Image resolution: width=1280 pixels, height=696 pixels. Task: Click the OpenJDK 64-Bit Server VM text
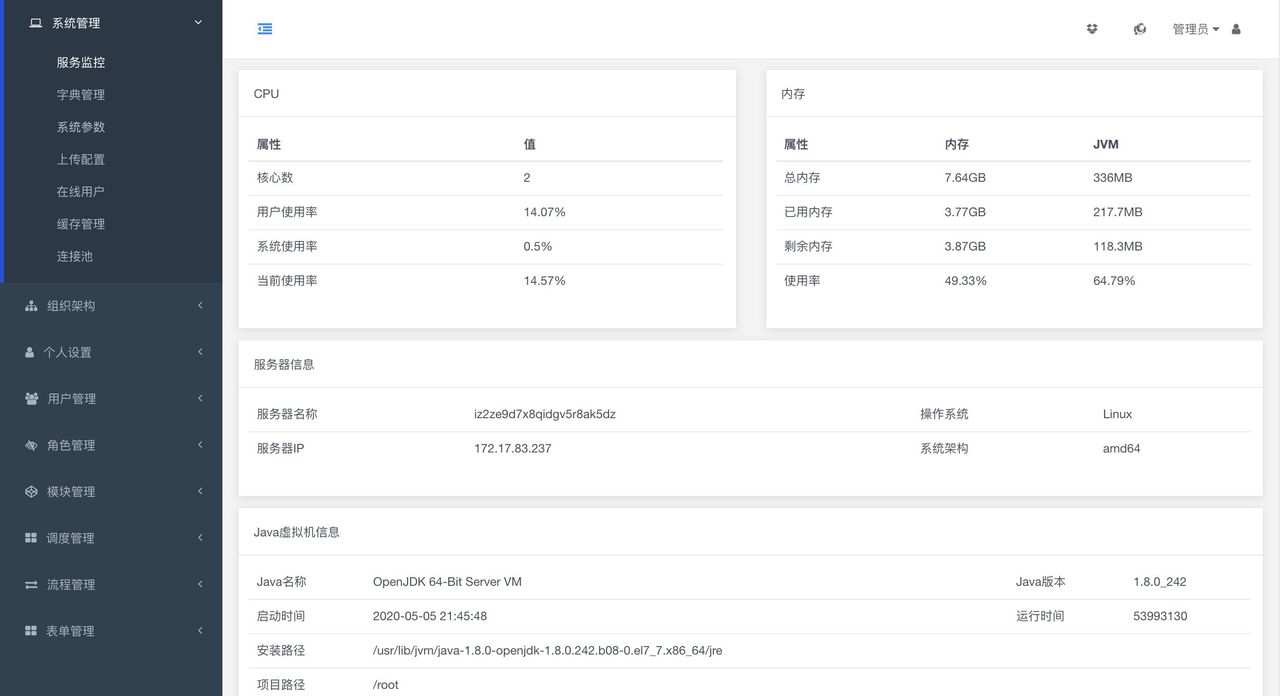tap(447, 582)
